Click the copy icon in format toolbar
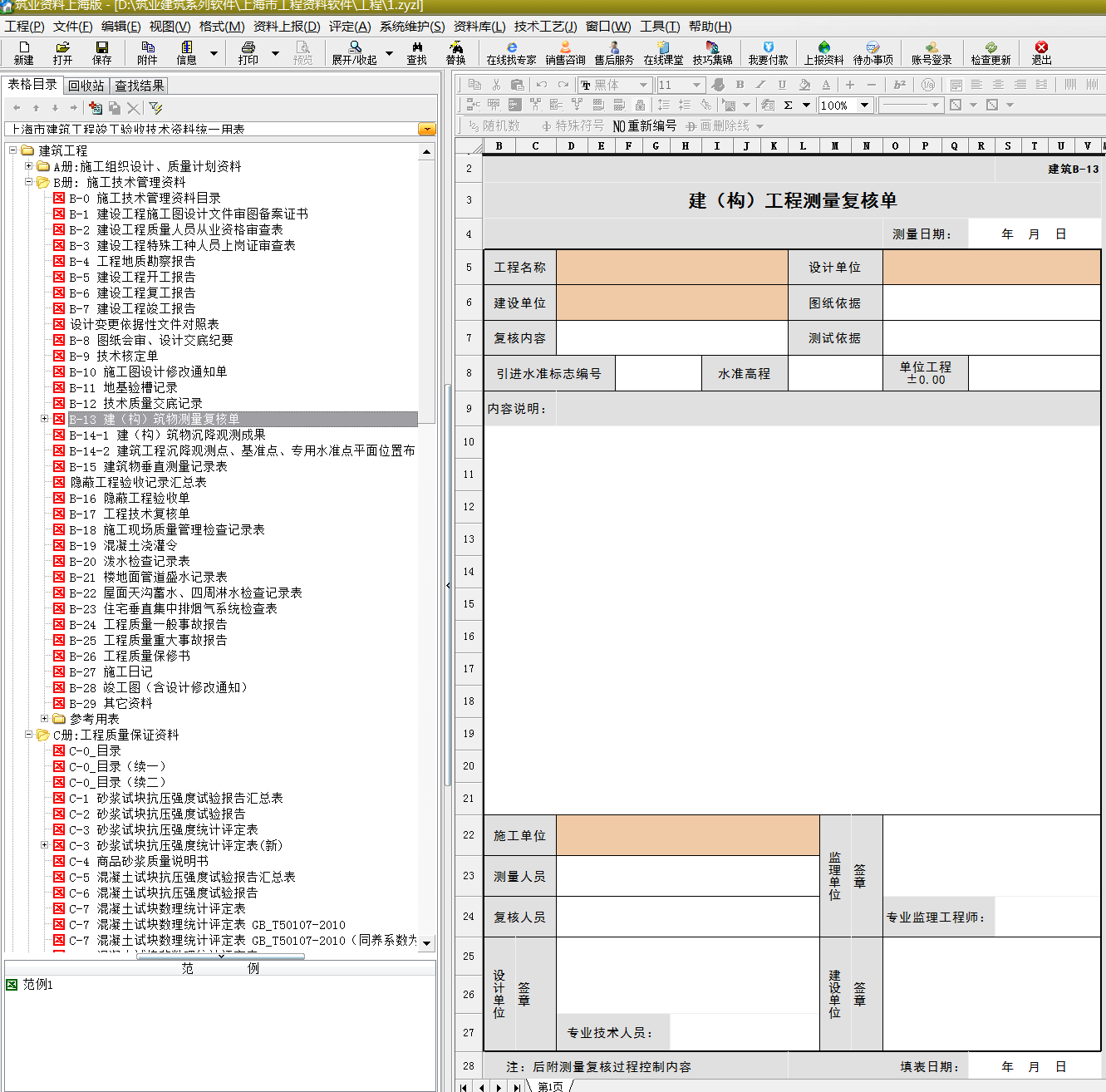 pyautogui.click(x=474, y=85)
